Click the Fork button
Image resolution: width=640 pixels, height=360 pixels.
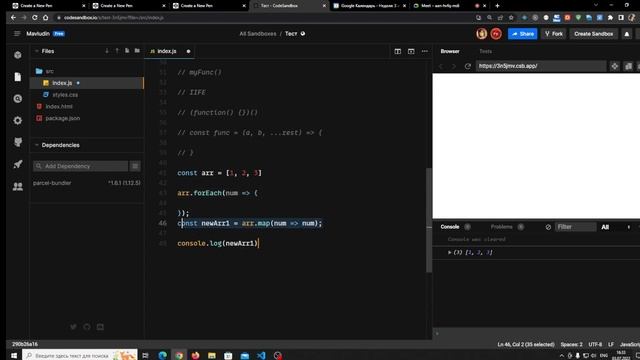pyautogui.click(x=554, y=34)
